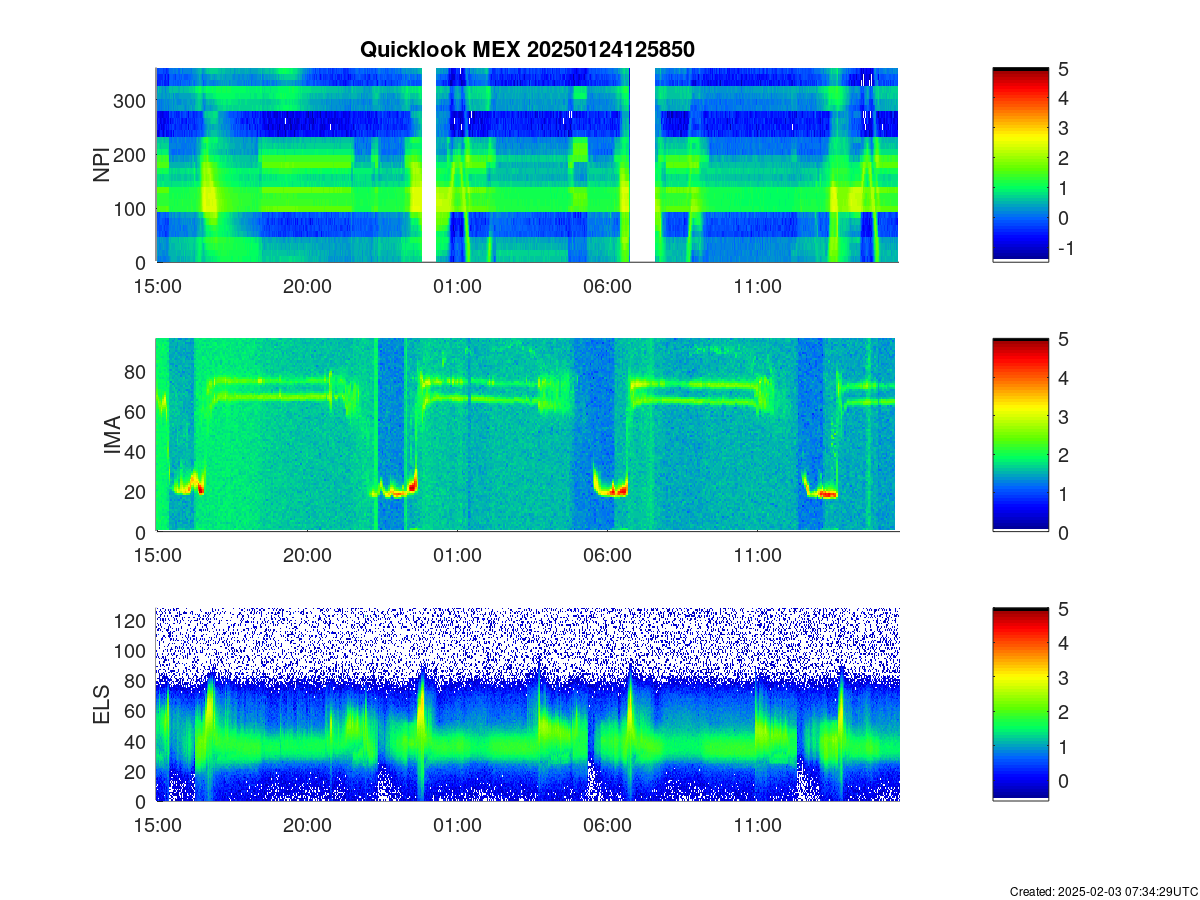Select the ELS y-axis label
1200x900 pixels.
(101, 705)
